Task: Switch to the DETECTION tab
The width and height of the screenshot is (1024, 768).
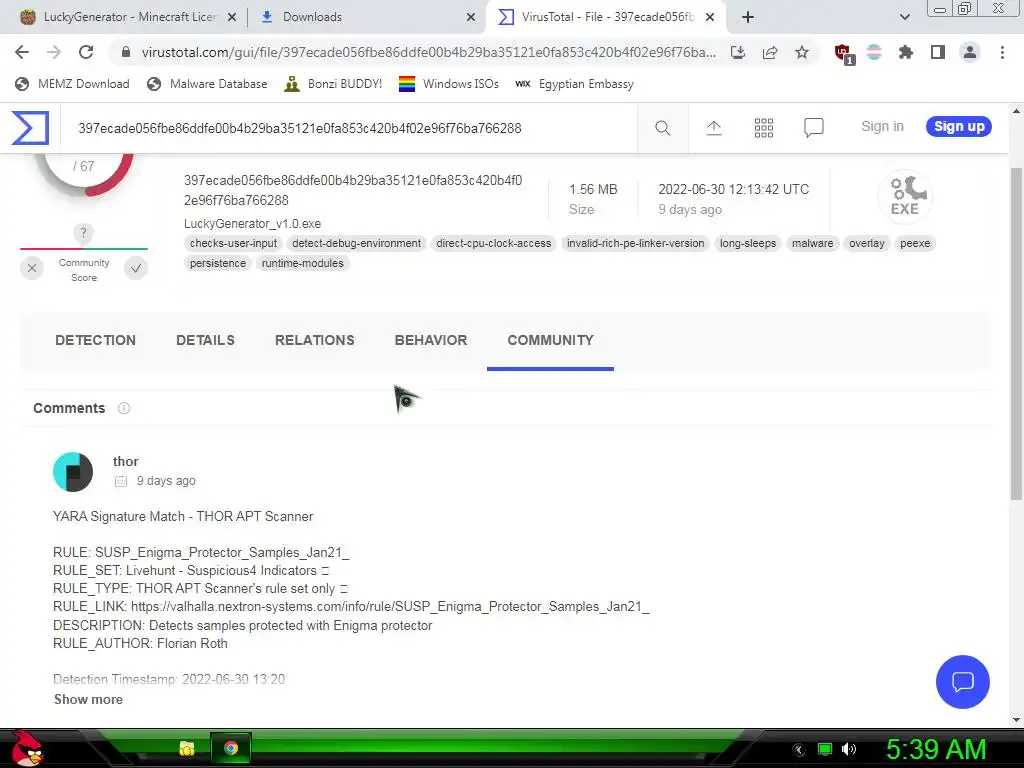Action: pos(95,340)
